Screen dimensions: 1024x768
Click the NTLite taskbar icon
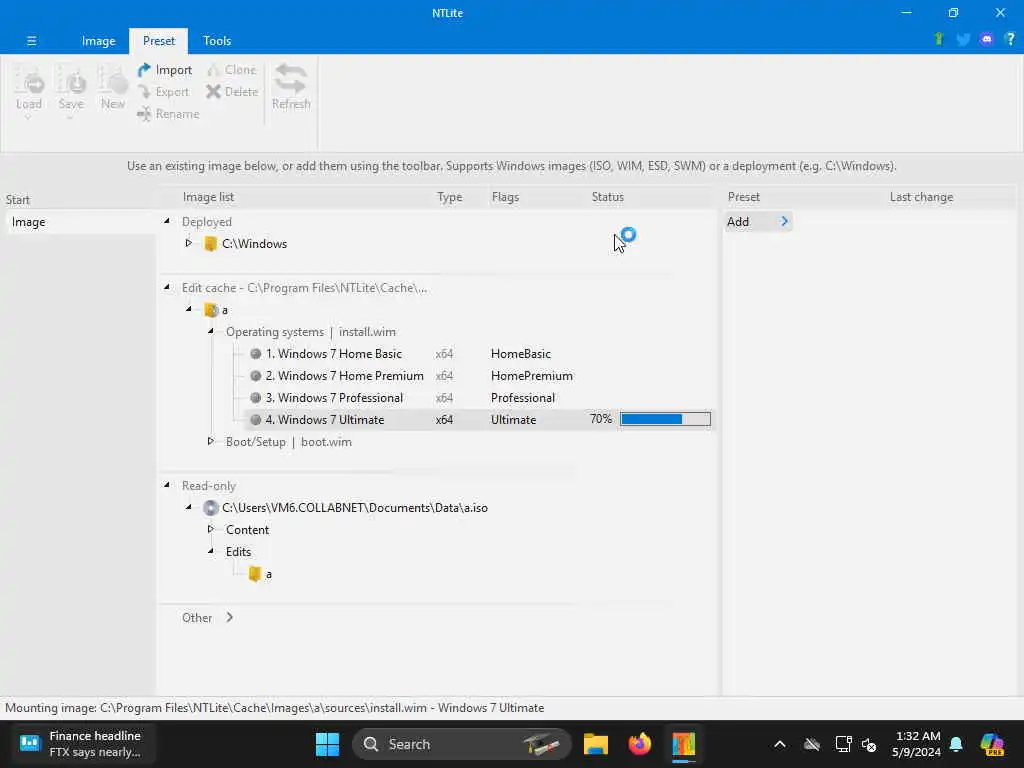[684, 744]
